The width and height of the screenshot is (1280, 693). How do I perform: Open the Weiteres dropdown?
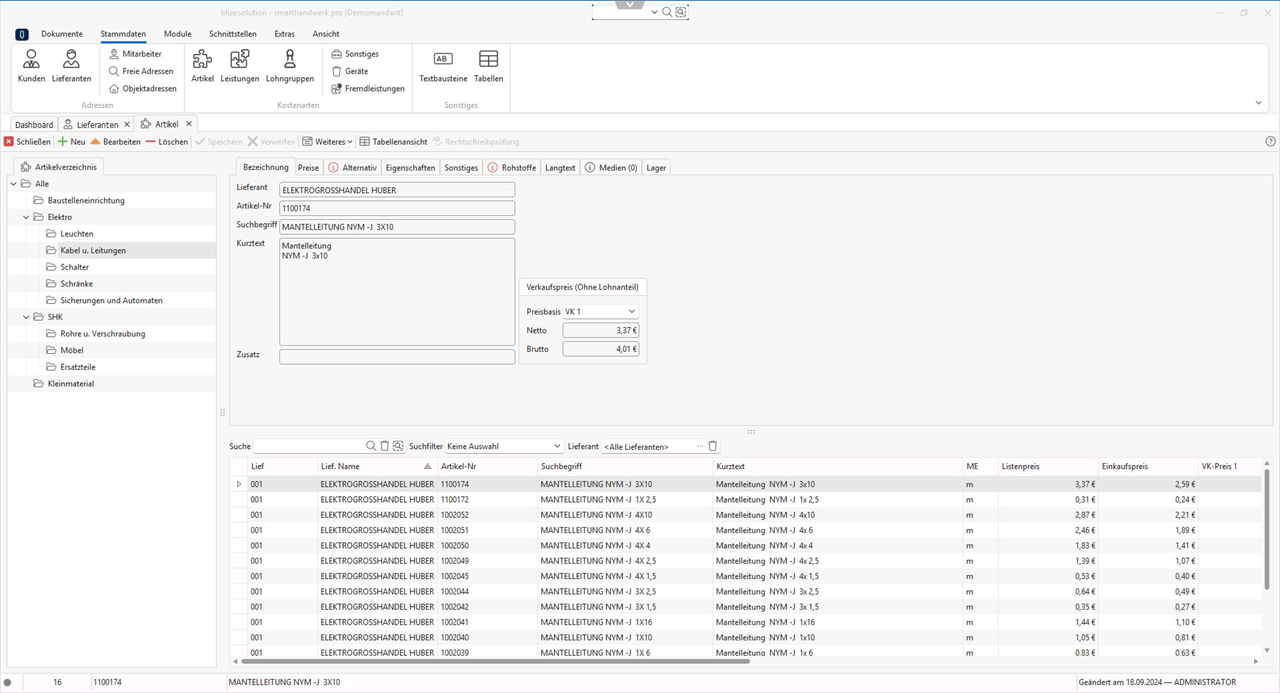tap(327, 142)
